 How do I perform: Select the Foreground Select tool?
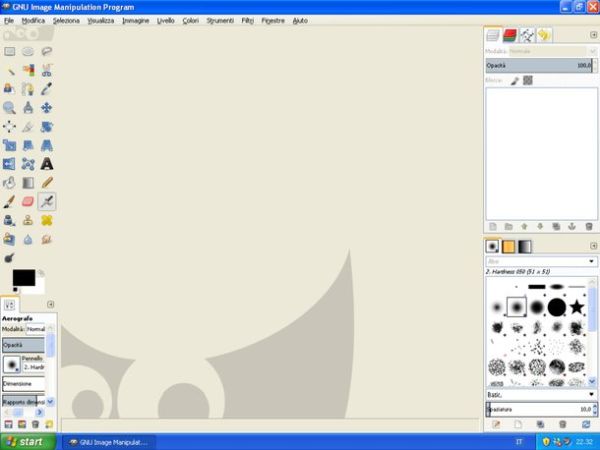pos(10,89)
